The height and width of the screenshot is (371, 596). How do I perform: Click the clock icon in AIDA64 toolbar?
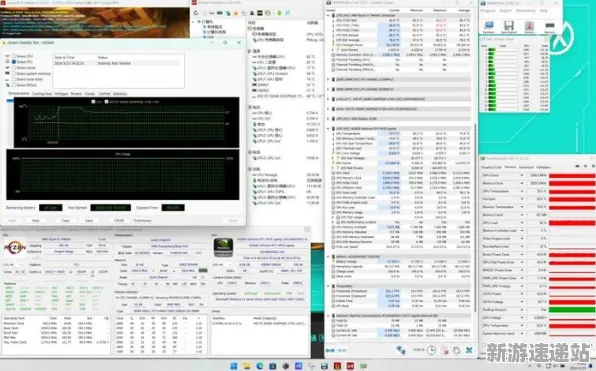click(x=268, y=13)
